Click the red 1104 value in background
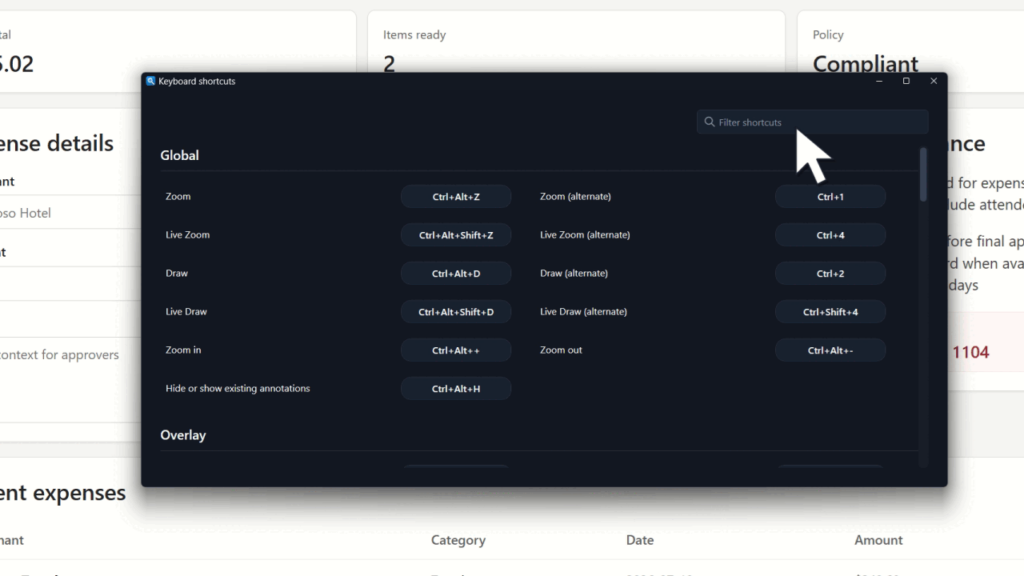This screenshot has height=576, width=1024. (x=970, y=353)
